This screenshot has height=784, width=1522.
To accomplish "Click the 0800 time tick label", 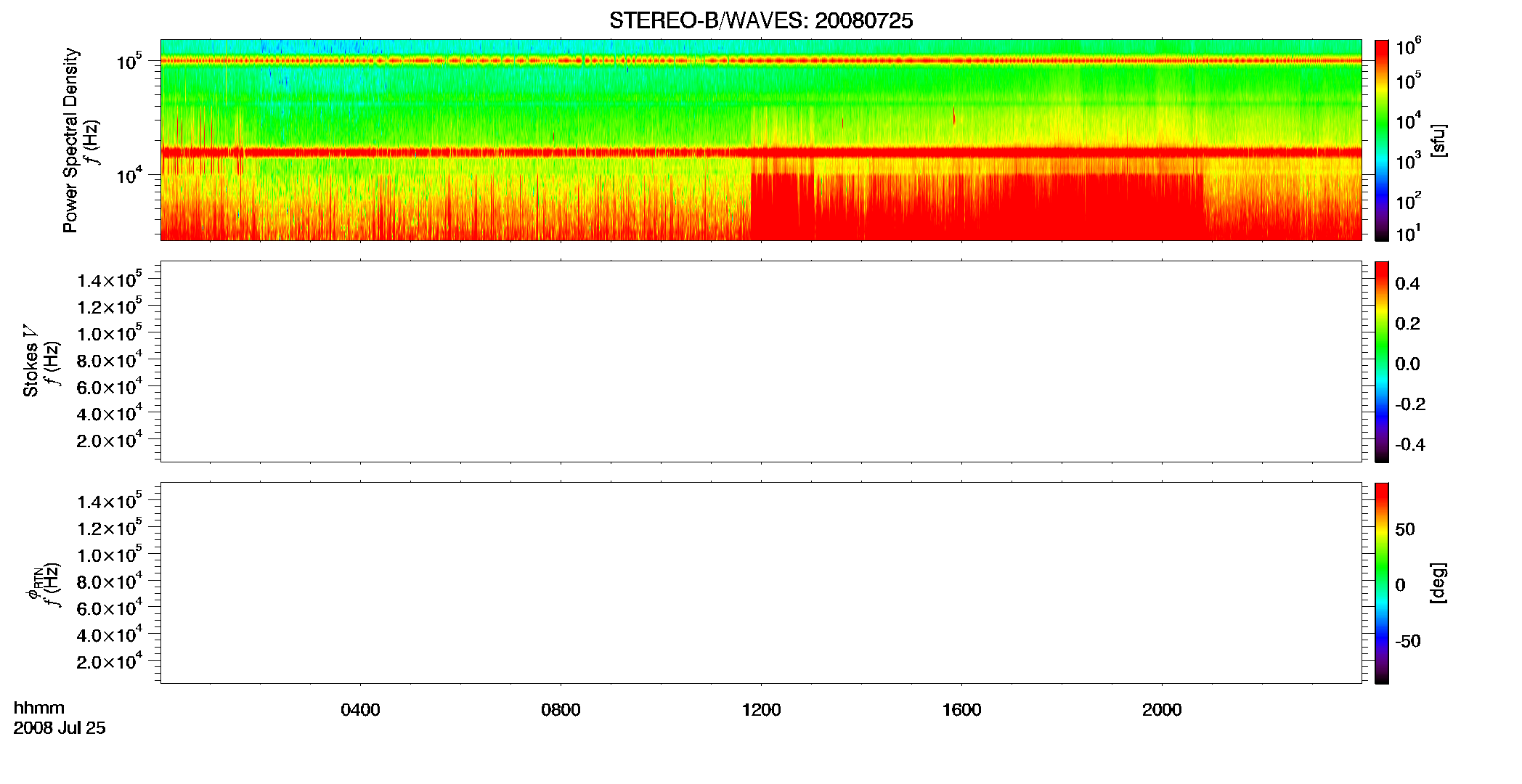I will click(561, 710).
